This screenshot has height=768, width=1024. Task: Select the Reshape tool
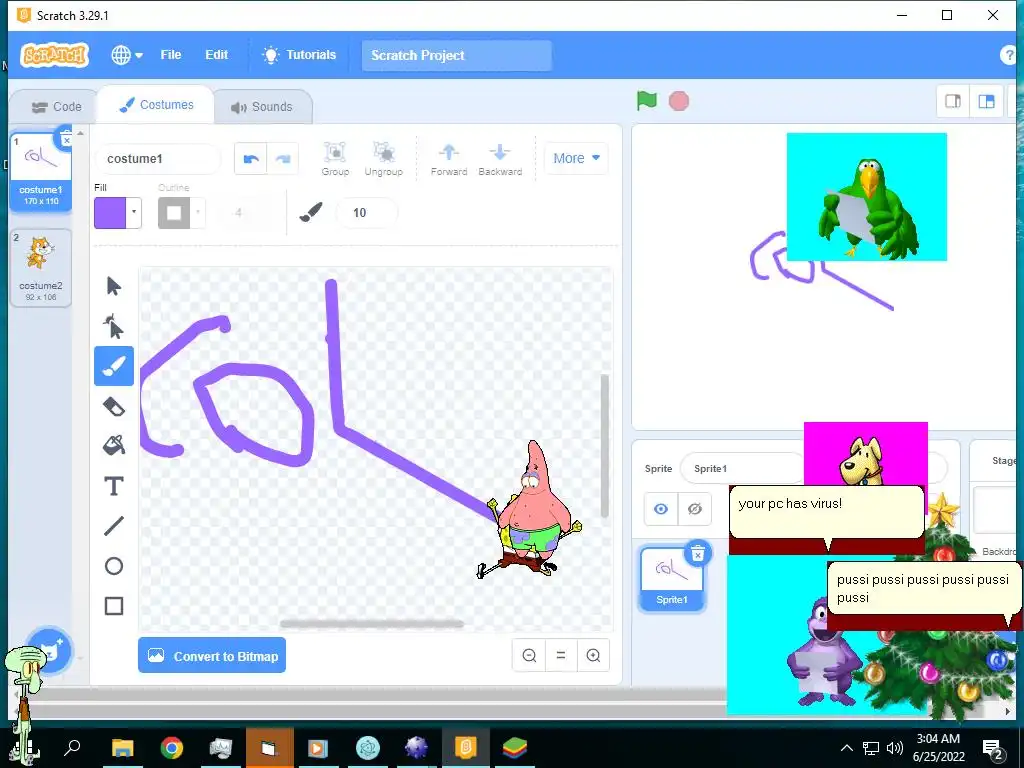114,326
